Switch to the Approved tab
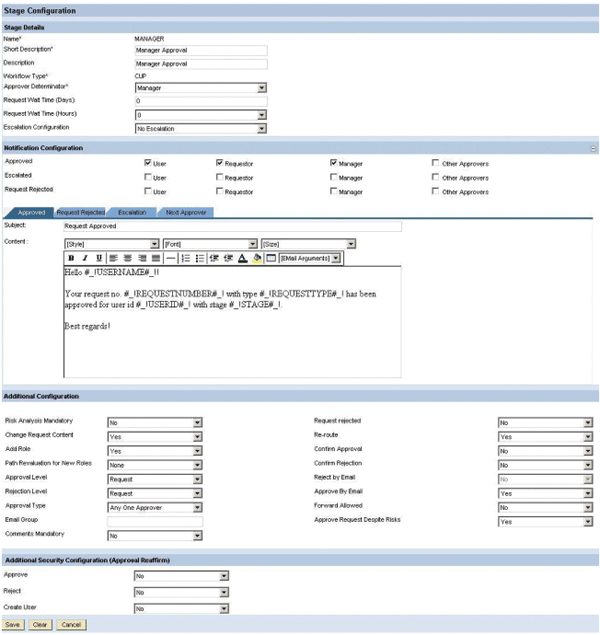The width and height of the screenshot is (600, 635). tap(31, 212)
